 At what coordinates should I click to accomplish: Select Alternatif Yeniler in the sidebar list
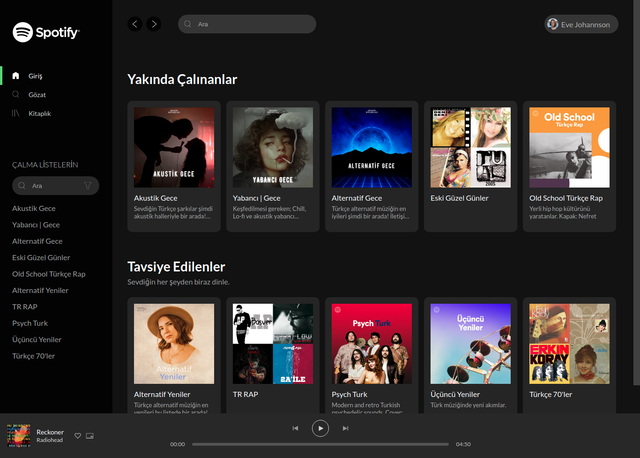point(40,290)
